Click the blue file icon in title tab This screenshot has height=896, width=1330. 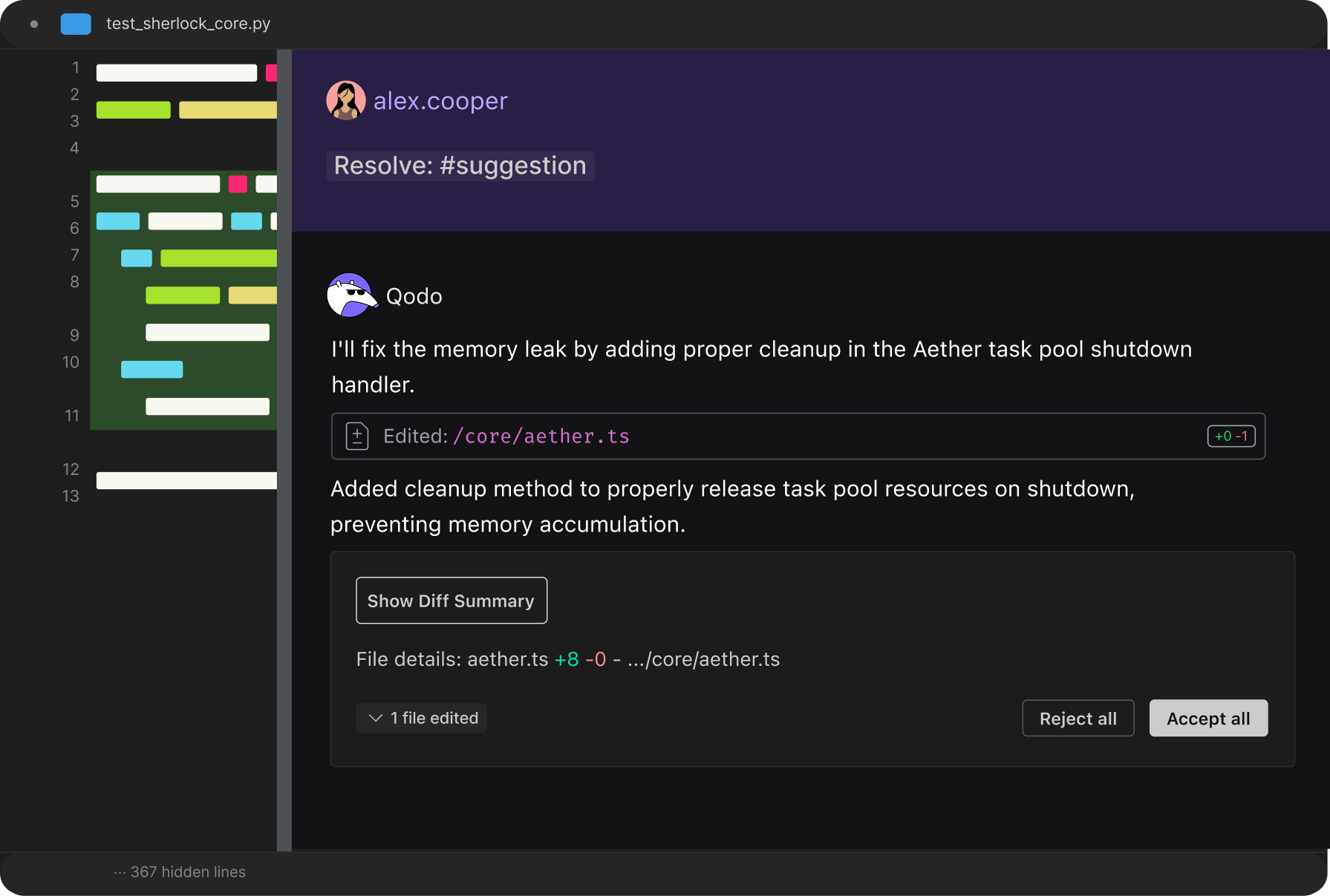(76, 24)
